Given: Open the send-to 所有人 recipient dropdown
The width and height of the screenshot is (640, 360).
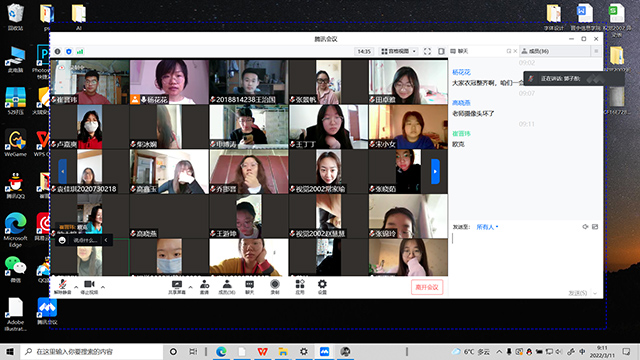Looking at the screenshot, I should tap(487, 227).
